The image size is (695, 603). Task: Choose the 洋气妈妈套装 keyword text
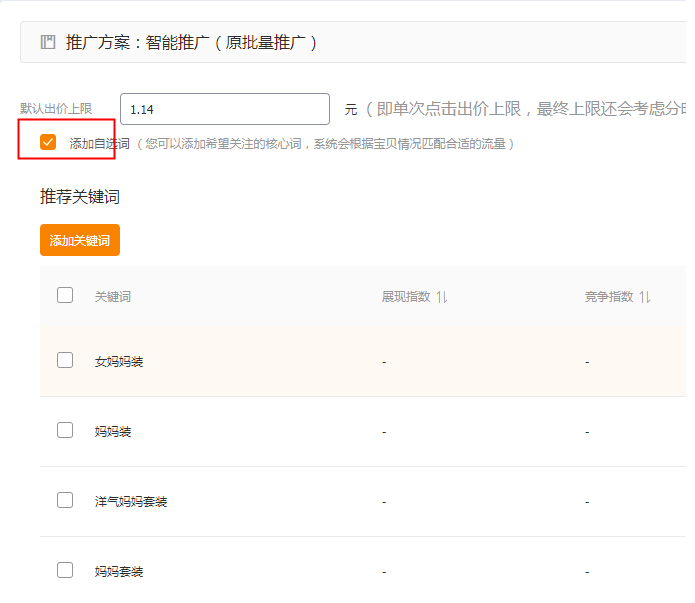131,502
